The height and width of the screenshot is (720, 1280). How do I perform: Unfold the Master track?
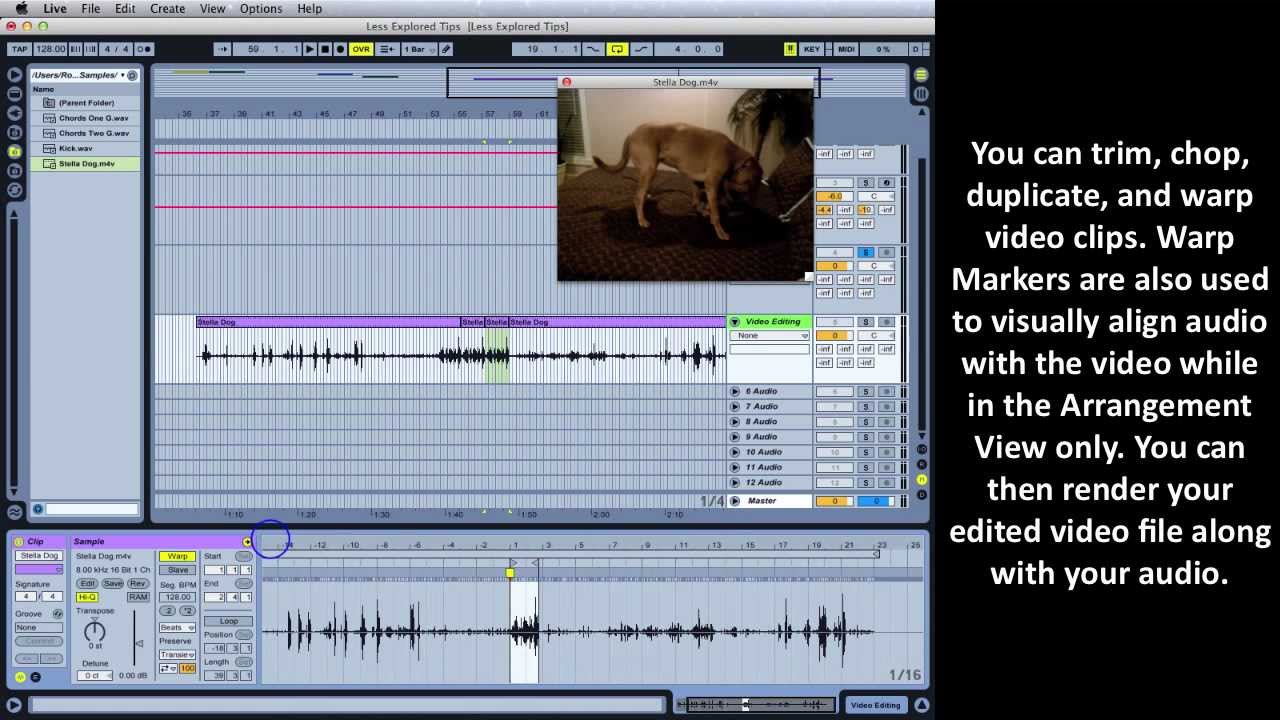coord(735,501)
